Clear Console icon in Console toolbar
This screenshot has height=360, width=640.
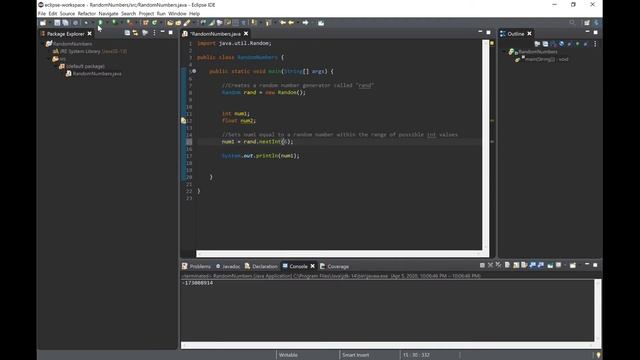click(x=507, y=265)
